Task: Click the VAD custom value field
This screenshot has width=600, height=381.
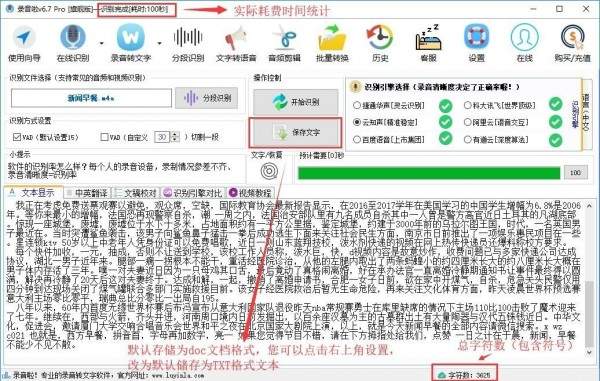Action: [162, 137]
